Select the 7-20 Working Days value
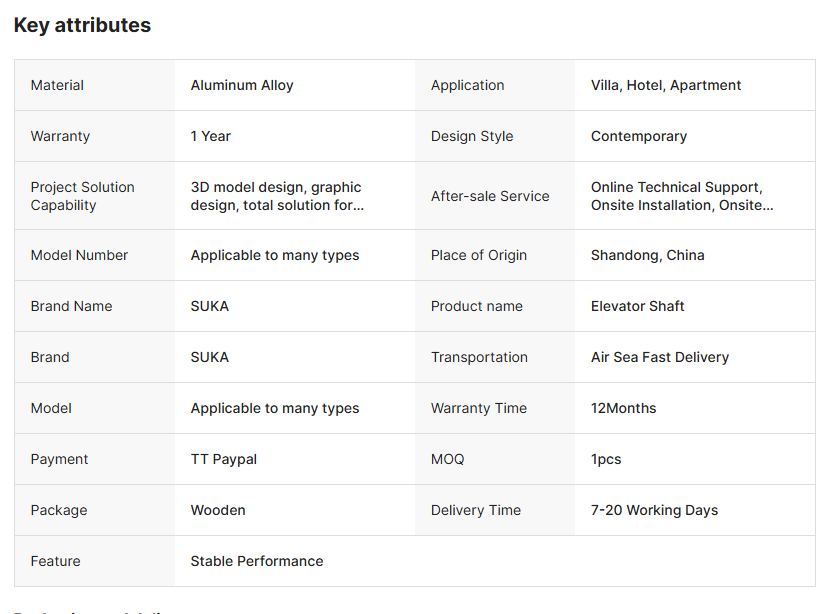The image size is (831, 614). [654, 510]
